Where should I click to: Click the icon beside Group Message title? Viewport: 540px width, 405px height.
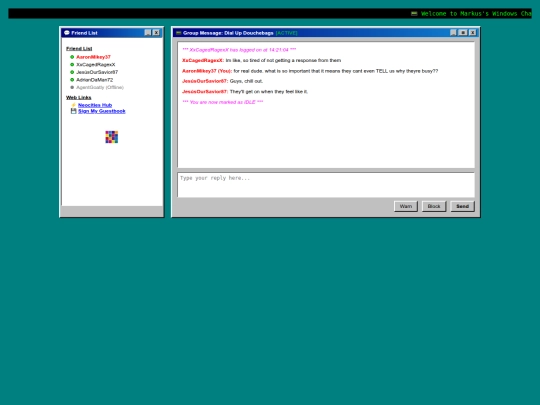tap(178, 33)
